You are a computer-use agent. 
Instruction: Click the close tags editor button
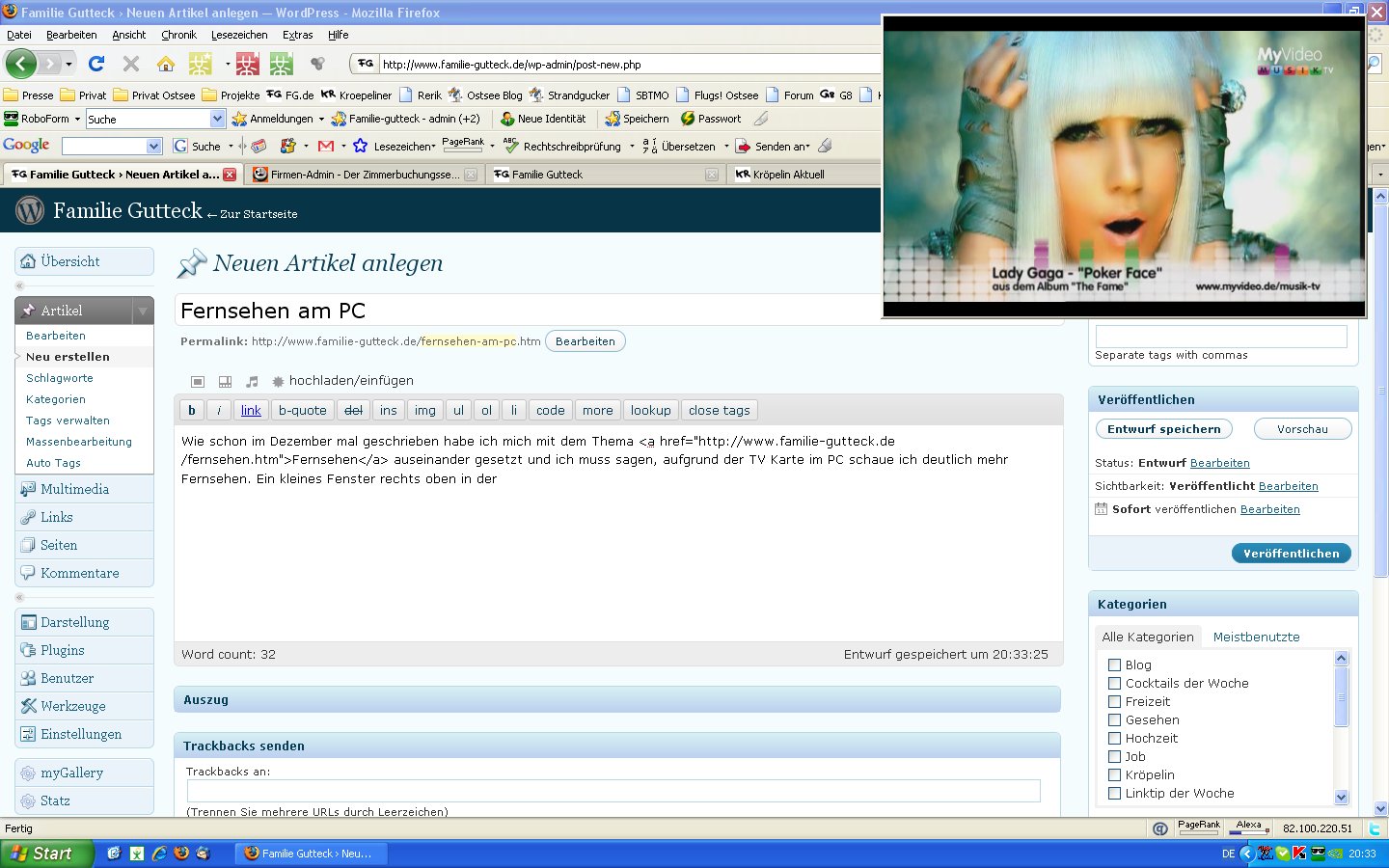pyautogui.click(x=720, y=410)
